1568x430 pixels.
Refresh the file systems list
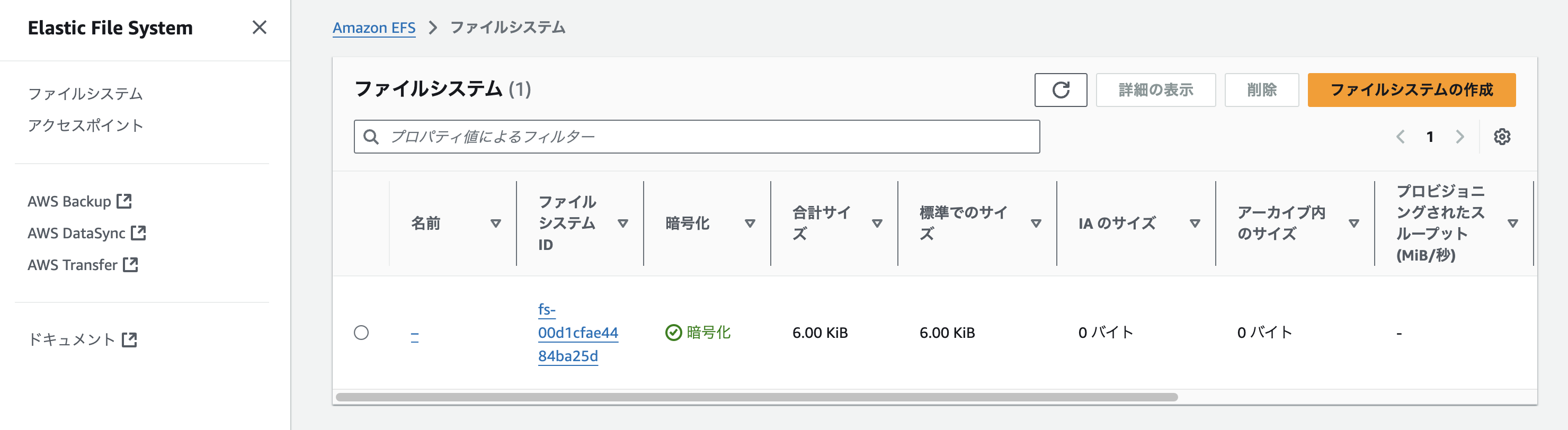point(1061,90)
